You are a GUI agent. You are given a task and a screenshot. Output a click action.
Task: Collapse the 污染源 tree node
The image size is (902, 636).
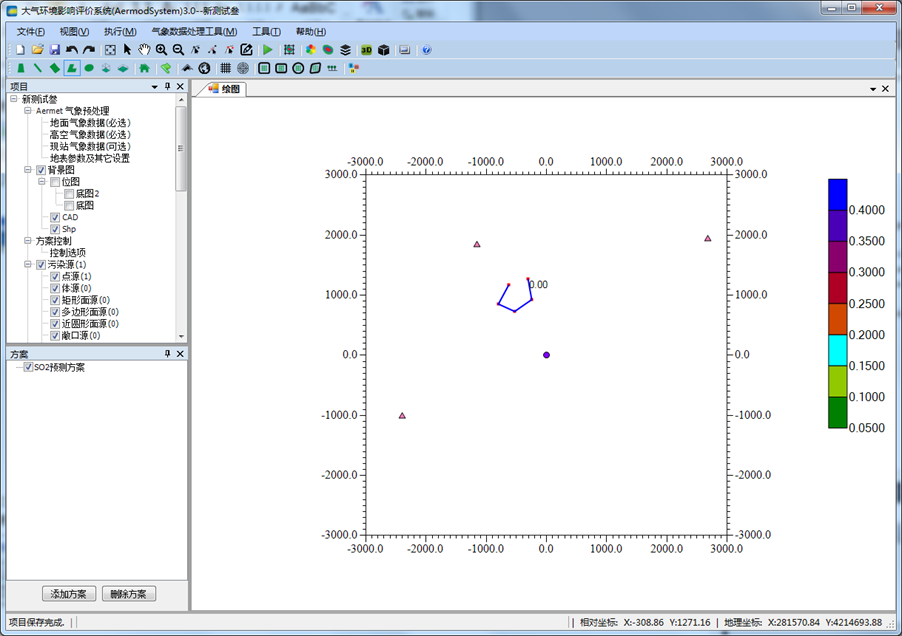(x=28, y=265)
